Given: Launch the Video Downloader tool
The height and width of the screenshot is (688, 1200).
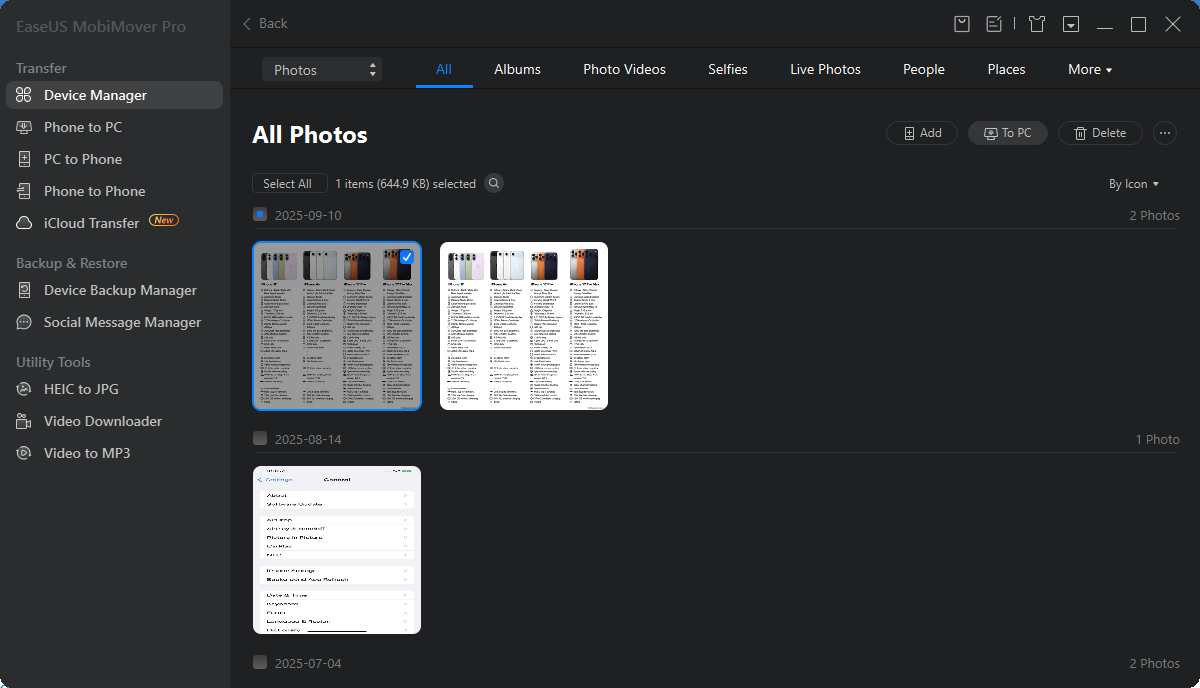Looking at the screenshot, I should [102, 421].
